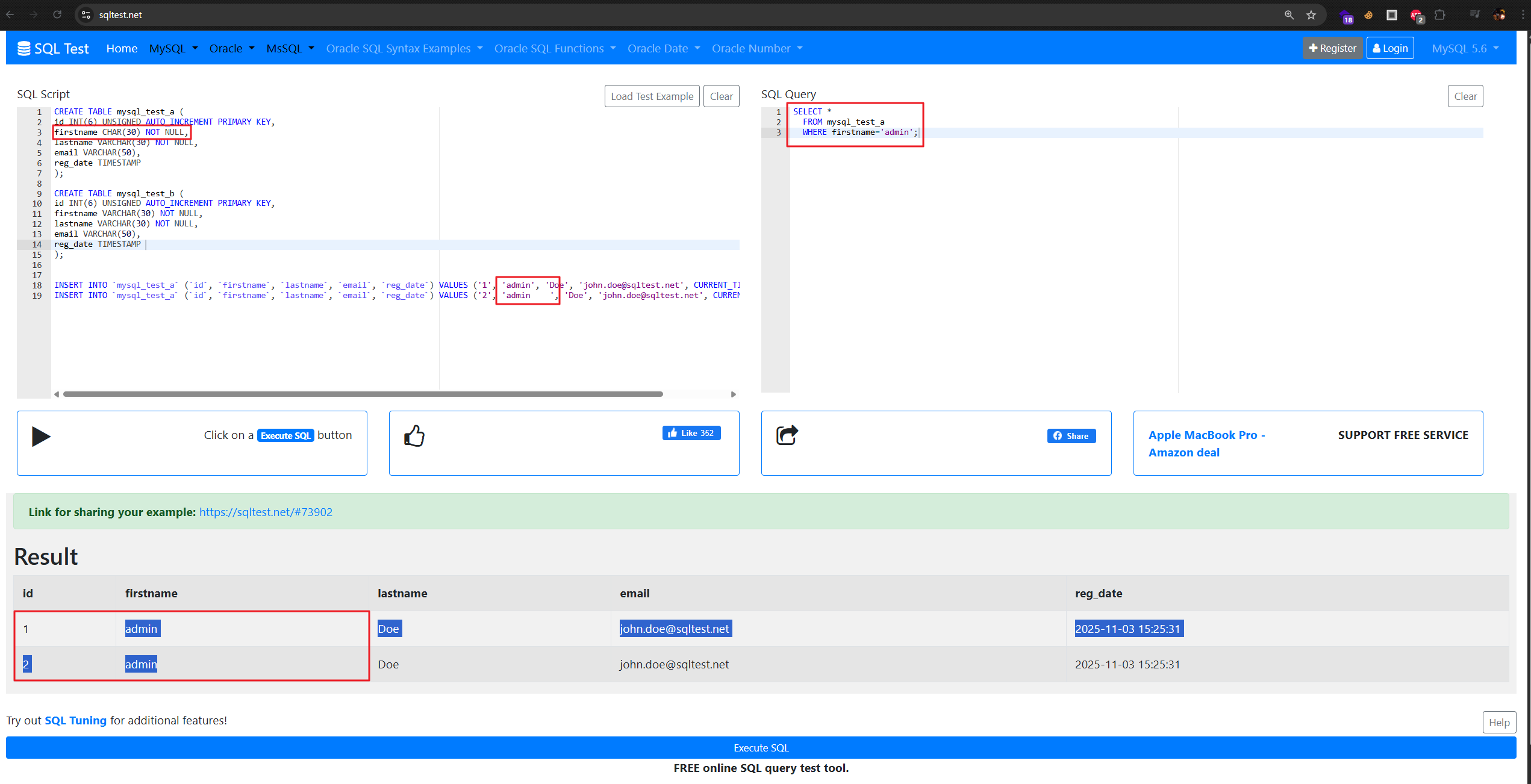1531x784 pixels.
Task: Click the thumbs-up like icon
Action: [x=414, y=435]
